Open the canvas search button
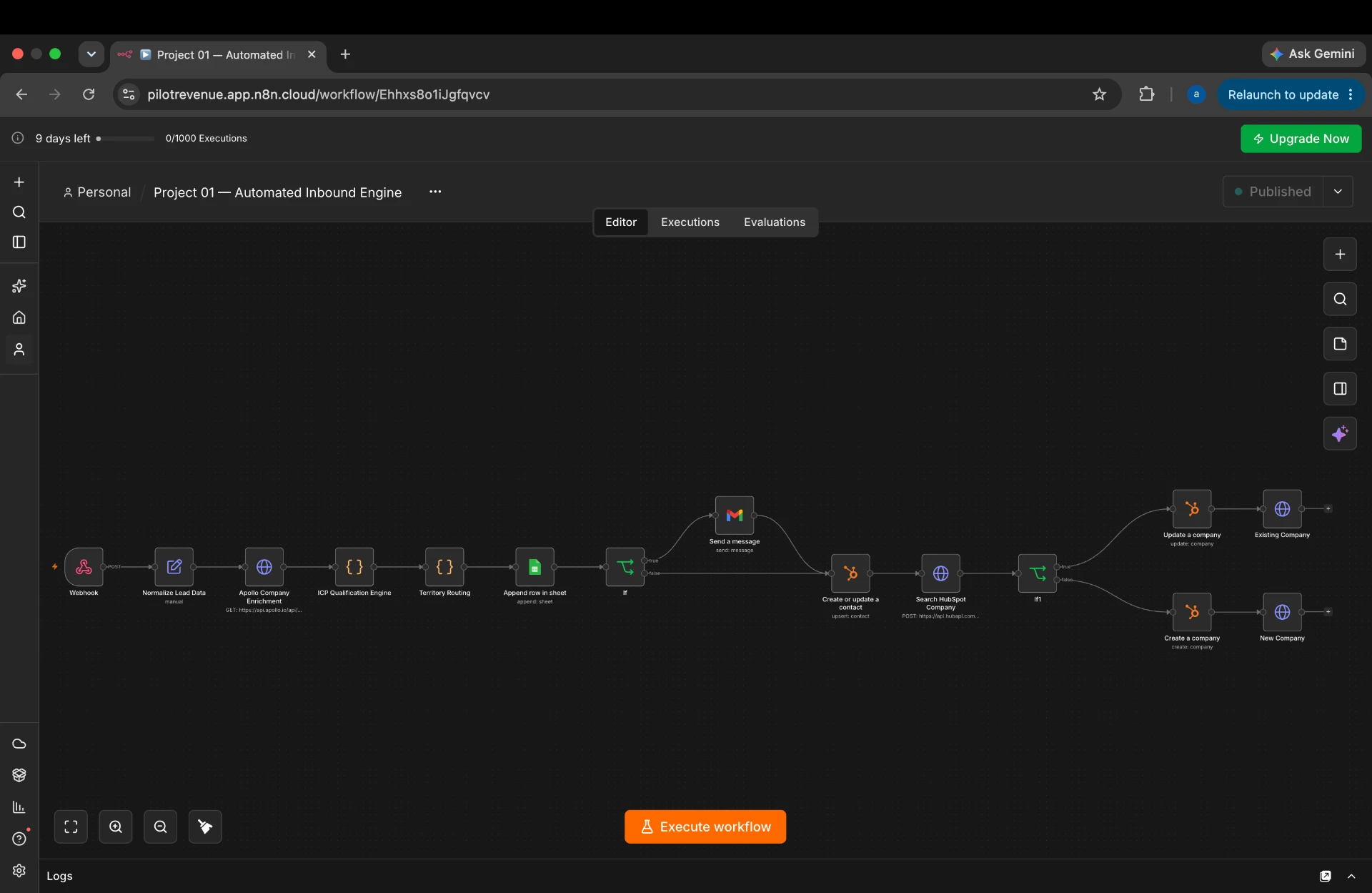This screenshot has height=893, width=1372. click(x=1340, y=299)
